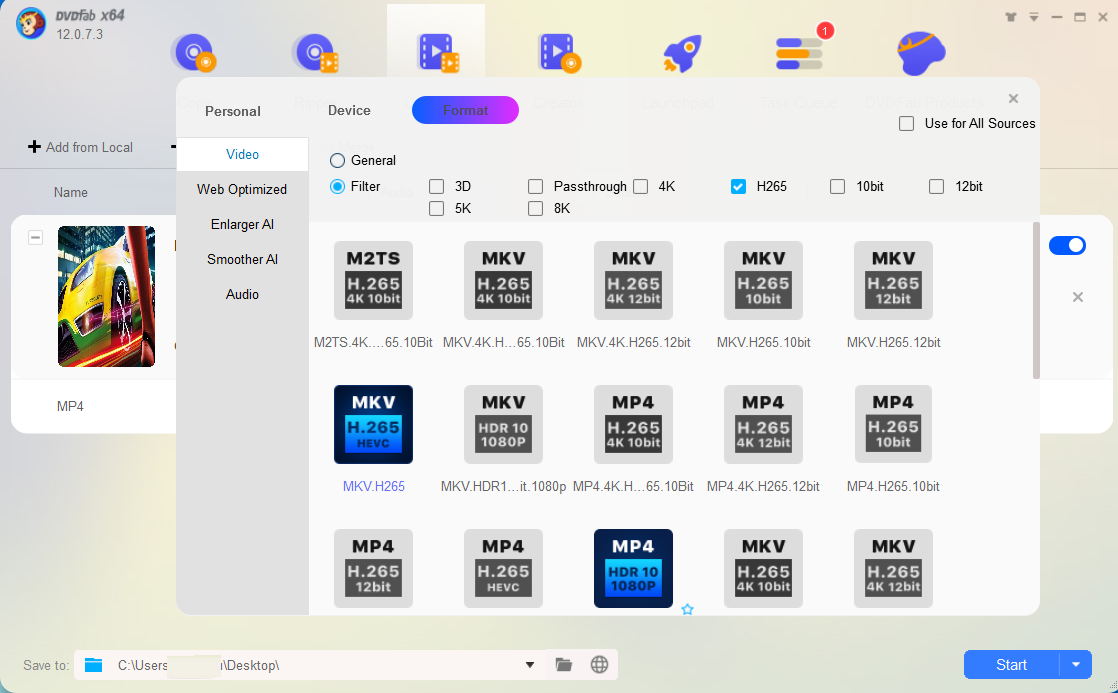This screenshot has width=1118, height=693.
Task: Select Audio in the side list
Action: (x=242, y=294)
